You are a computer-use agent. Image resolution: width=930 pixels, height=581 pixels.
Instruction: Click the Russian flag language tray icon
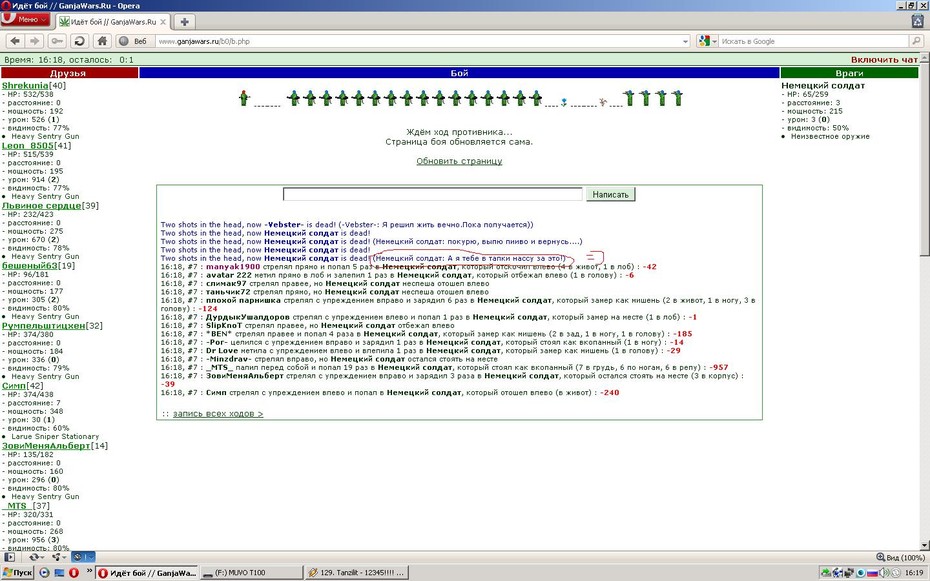point(874,573)
